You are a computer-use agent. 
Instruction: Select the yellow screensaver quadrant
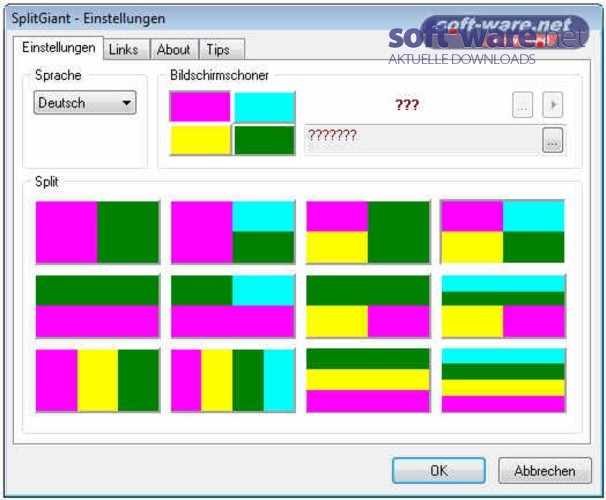[x=200, y=140]
